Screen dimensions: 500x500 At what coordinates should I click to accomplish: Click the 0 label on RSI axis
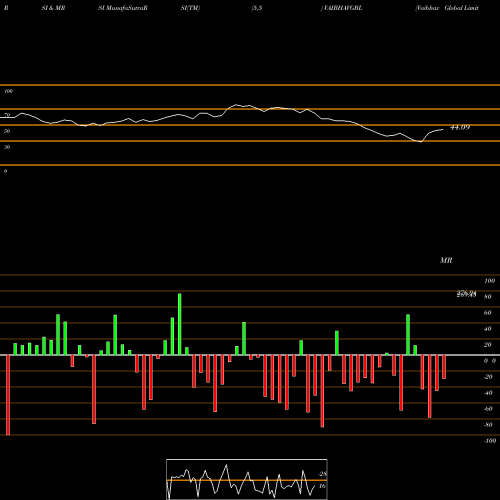click(x=5, y=171)
